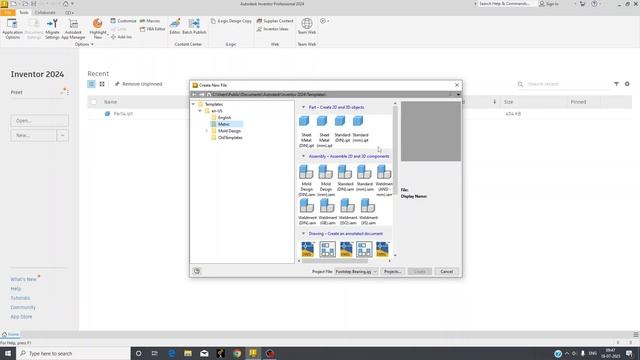The image size is (640, 360).
Task: Collapse the Assembly templates section
Action: 303,156
